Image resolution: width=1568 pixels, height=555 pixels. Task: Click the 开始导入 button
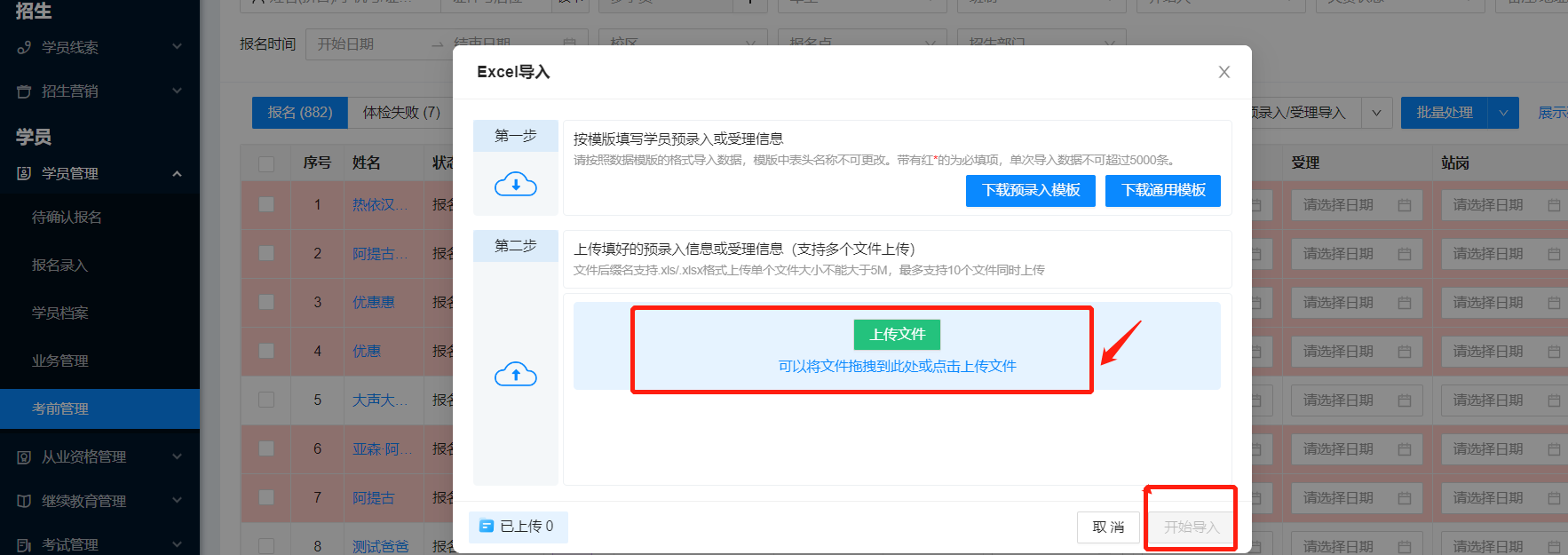1192,527
